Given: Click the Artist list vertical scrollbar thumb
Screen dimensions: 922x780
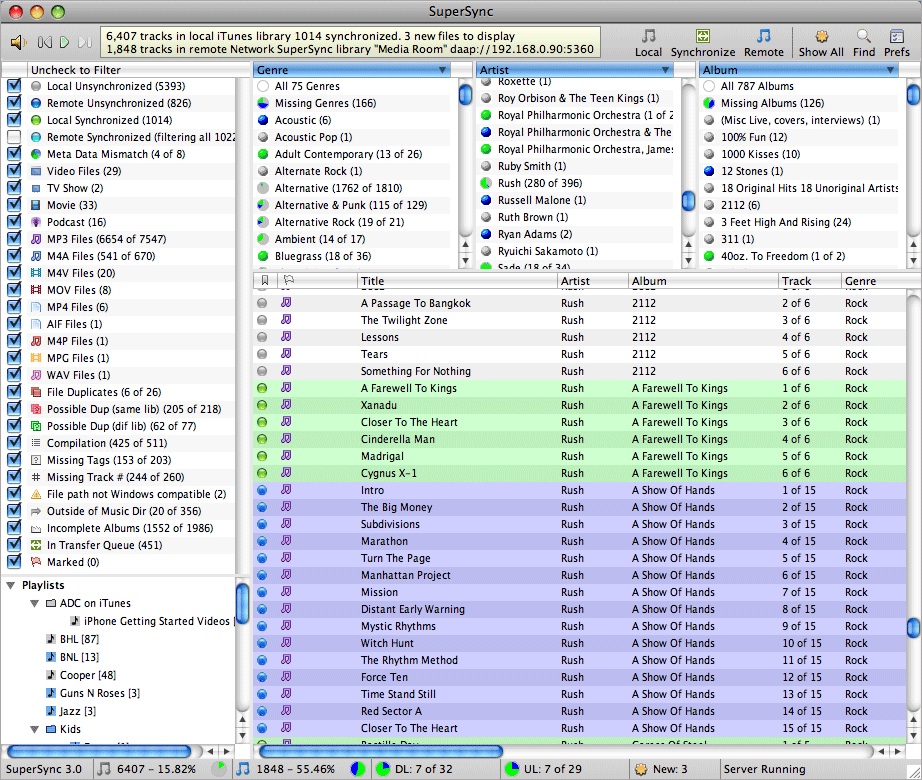Looking at the screenshot, I should click(688, 201).
